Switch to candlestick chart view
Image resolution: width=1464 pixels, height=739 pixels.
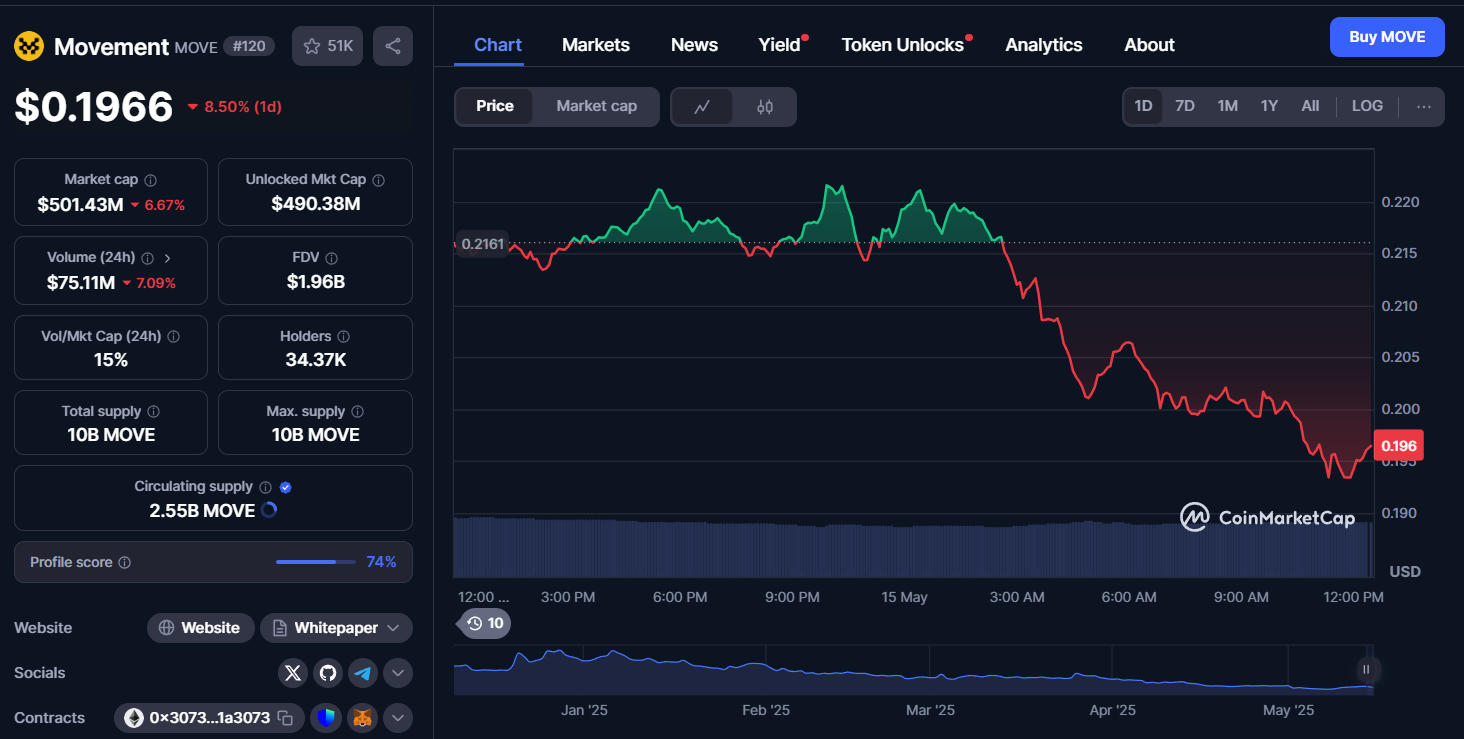(x=765, y=107)
